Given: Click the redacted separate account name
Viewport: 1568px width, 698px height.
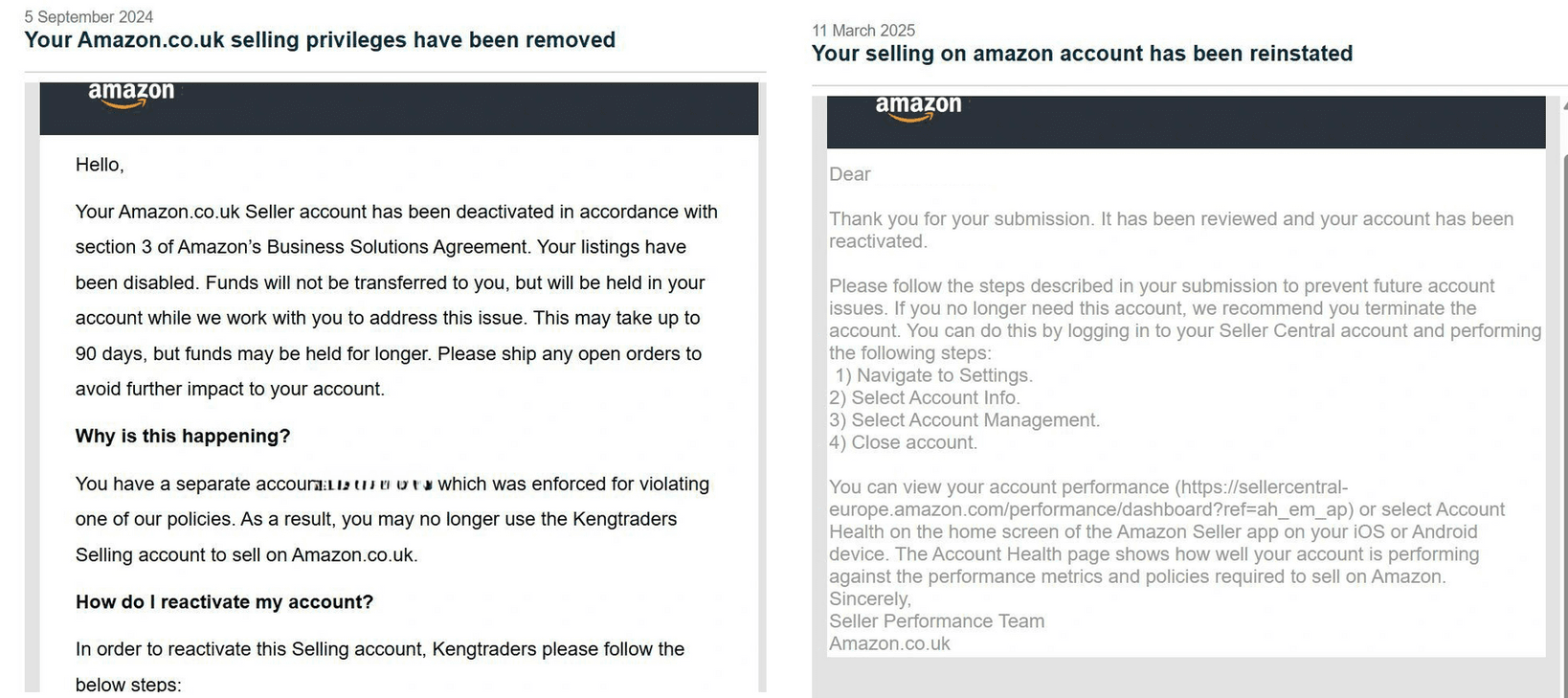Looking at the screenshot, I should (374, 484).
